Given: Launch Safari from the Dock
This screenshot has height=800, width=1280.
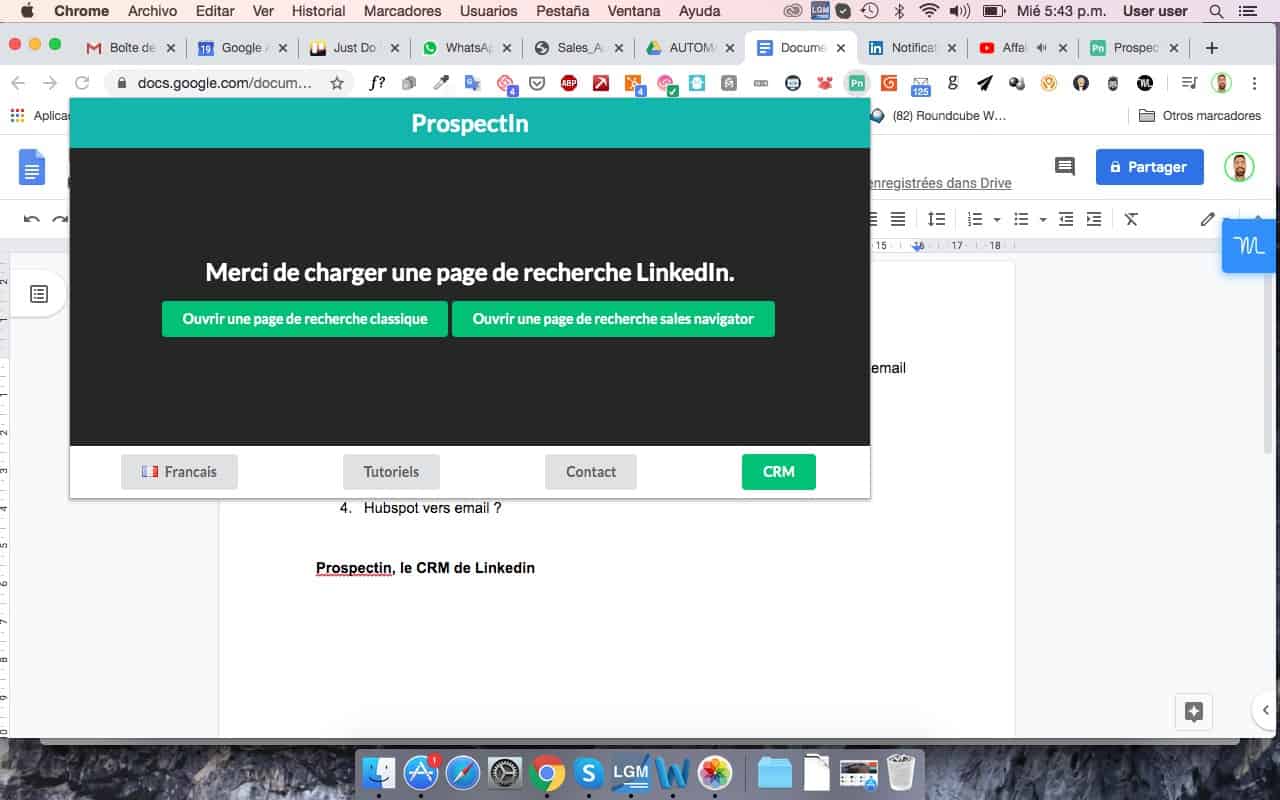Looking at the screenshot, I should [463, 772].
